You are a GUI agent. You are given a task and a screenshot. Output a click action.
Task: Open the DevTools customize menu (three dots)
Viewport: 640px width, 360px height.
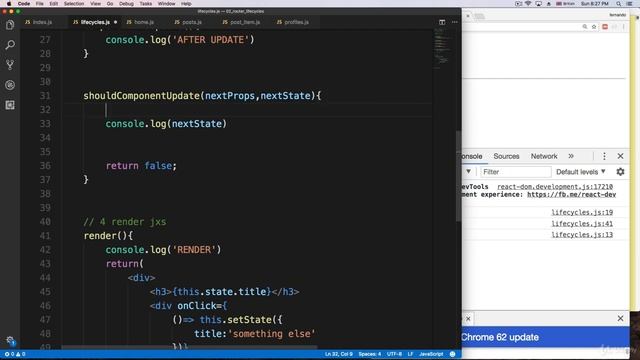point(604,156)
